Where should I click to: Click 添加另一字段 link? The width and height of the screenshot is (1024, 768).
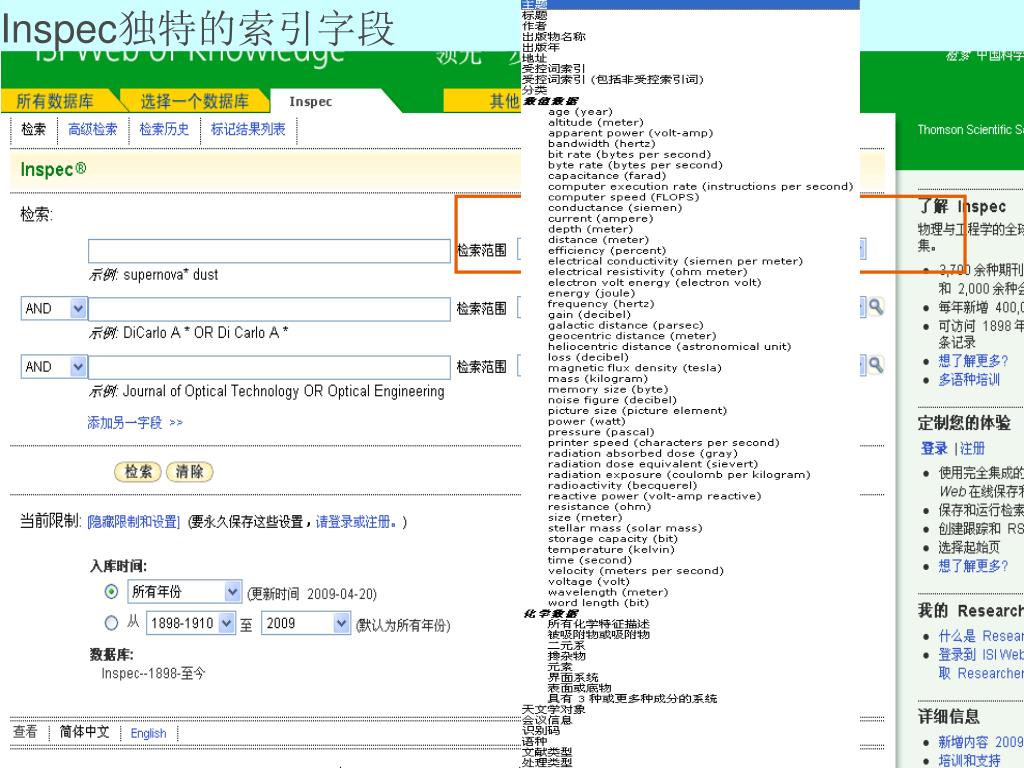pyautogui.click(x=135, y=423)
